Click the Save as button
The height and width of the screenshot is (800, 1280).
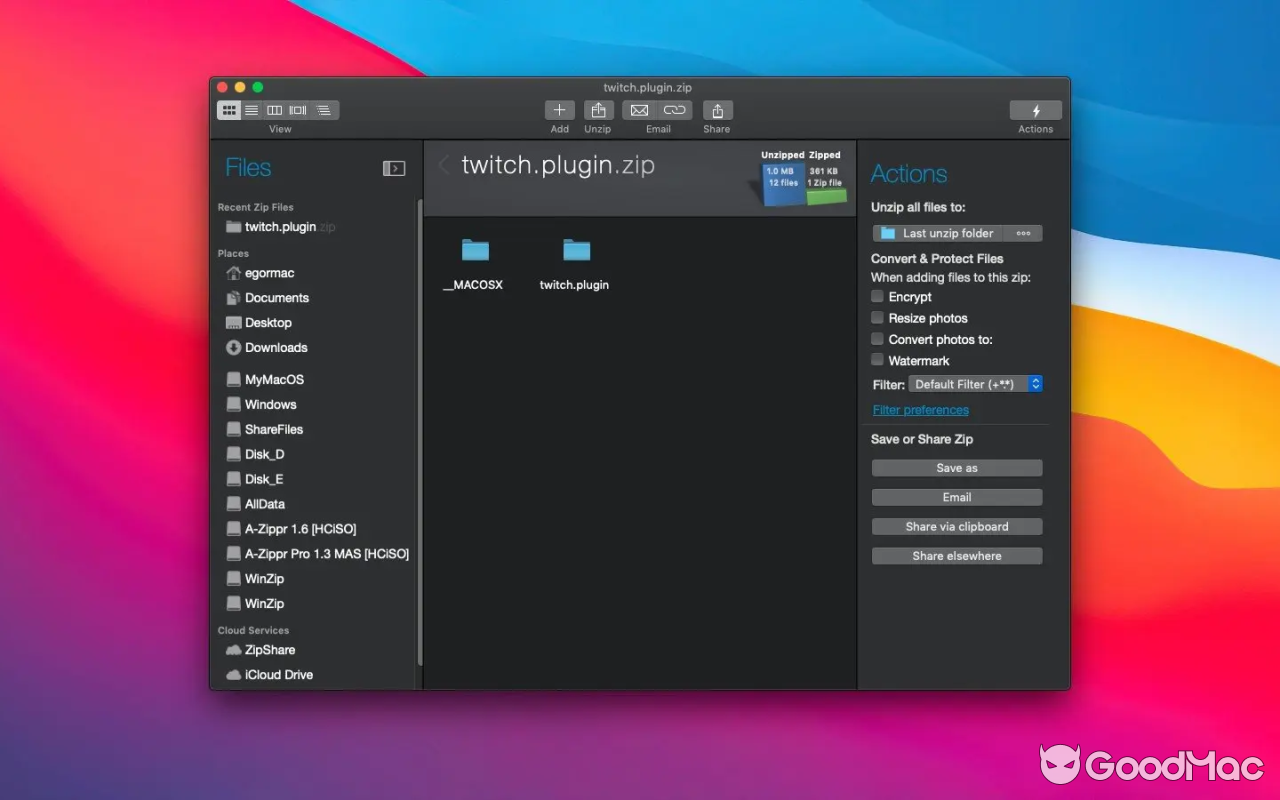point(956,467)
